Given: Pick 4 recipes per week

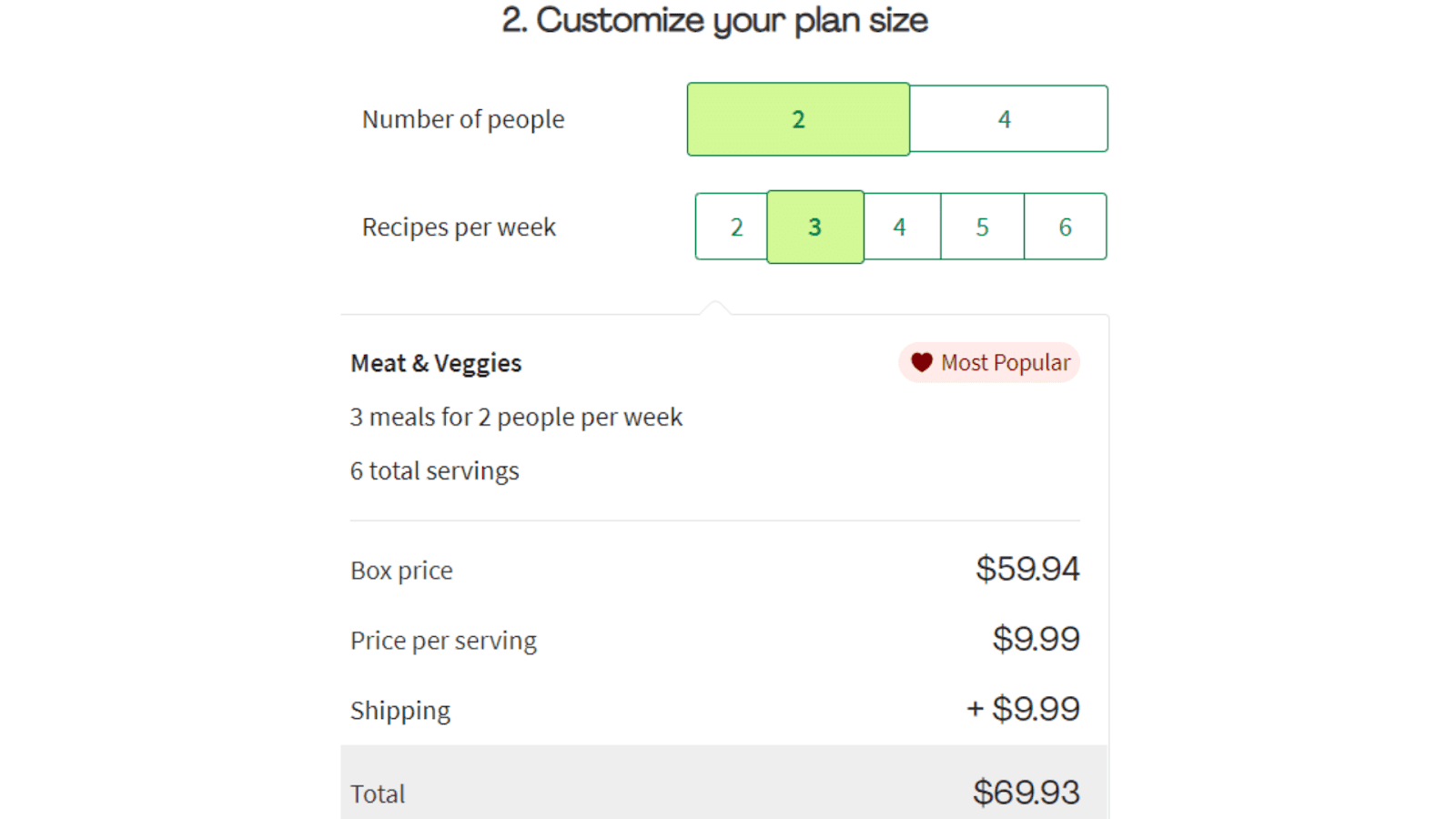Looking at the screenshot, I should pos(902,227).
